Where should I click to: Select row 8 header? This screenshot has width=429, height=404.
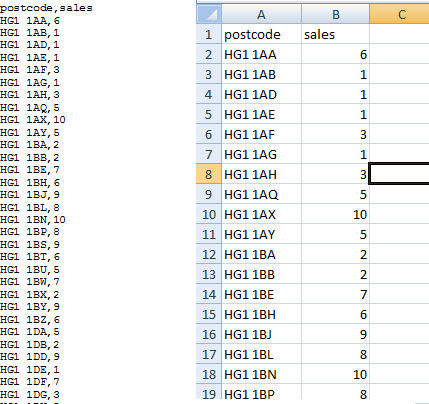tap(209, 174)
